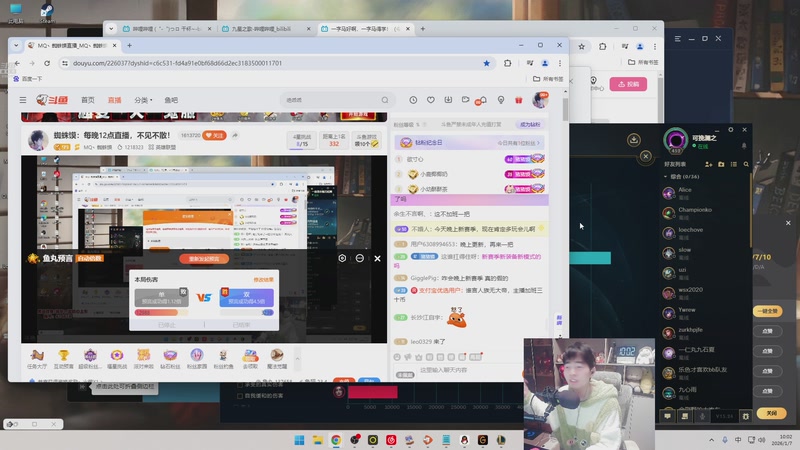Screen dimensions: 800x450
Task: Open the 互动预言 trophy icon
Action: (x=63, y=359)
